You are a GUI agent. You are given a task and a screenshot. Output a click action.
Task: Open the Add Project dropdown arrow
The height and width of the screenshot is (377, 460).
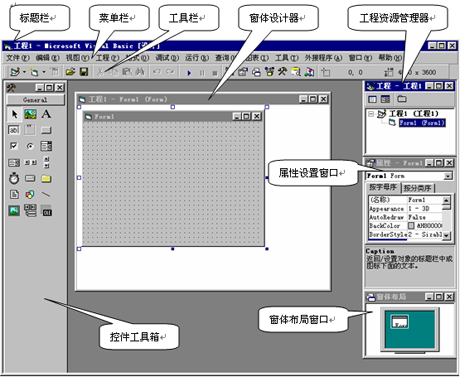(x=24, y=72)
